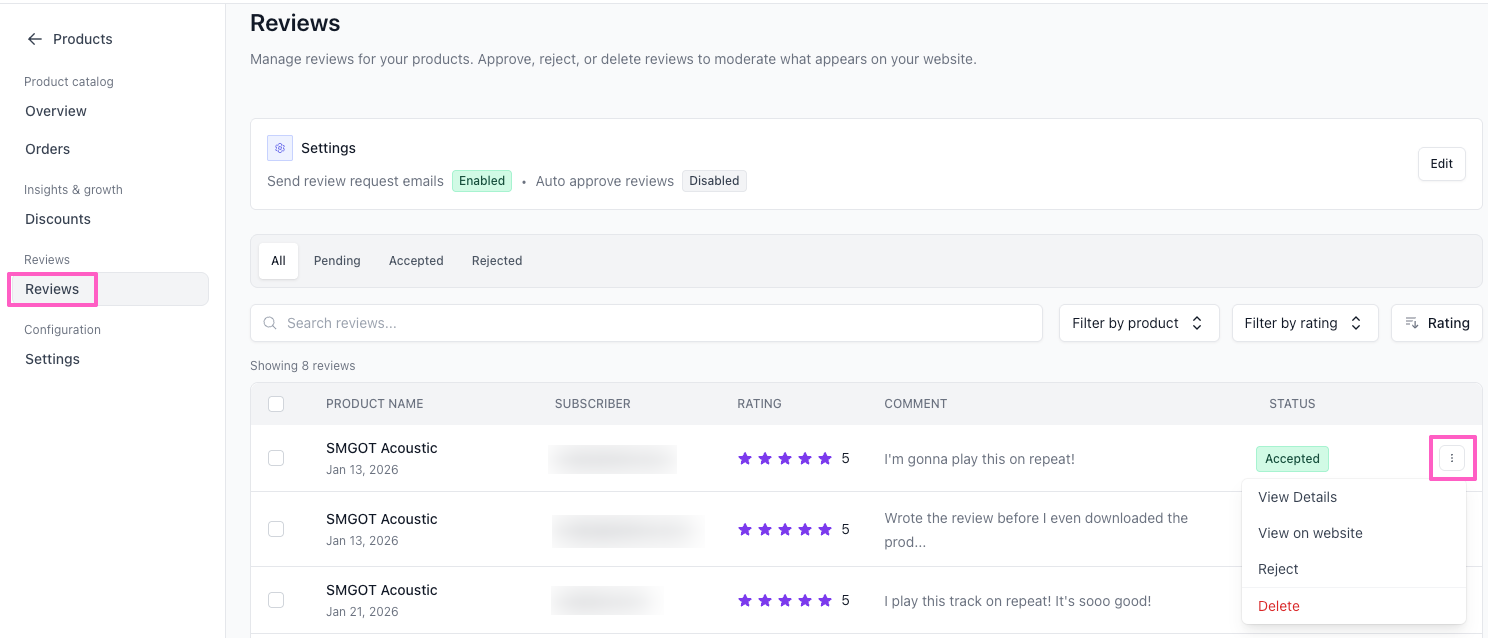Switch to the Pending tab

coord(337,261)
